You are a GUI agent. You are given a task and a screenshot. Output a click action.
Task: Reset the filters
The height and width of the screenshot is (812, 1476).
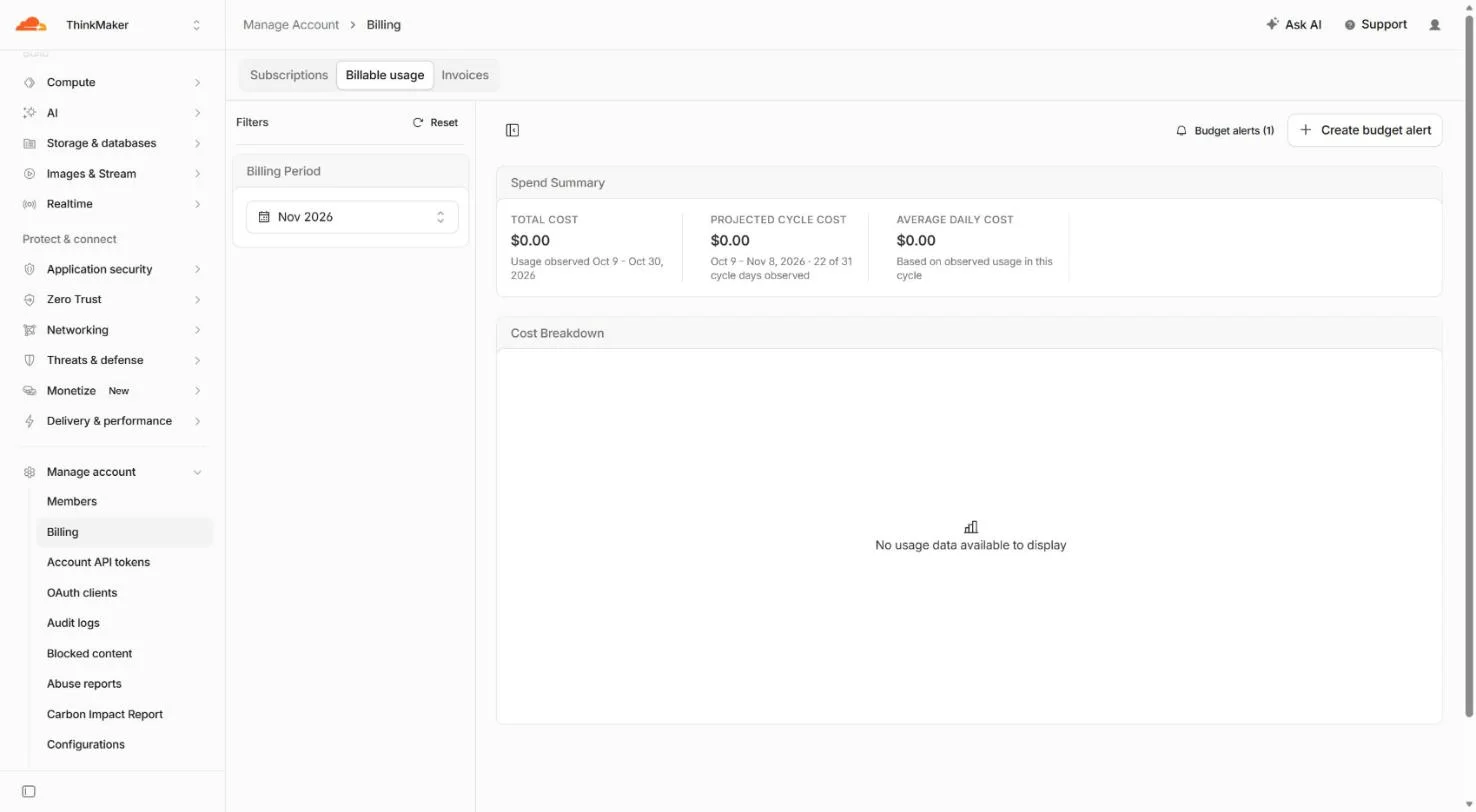click(x=435, y=122)
